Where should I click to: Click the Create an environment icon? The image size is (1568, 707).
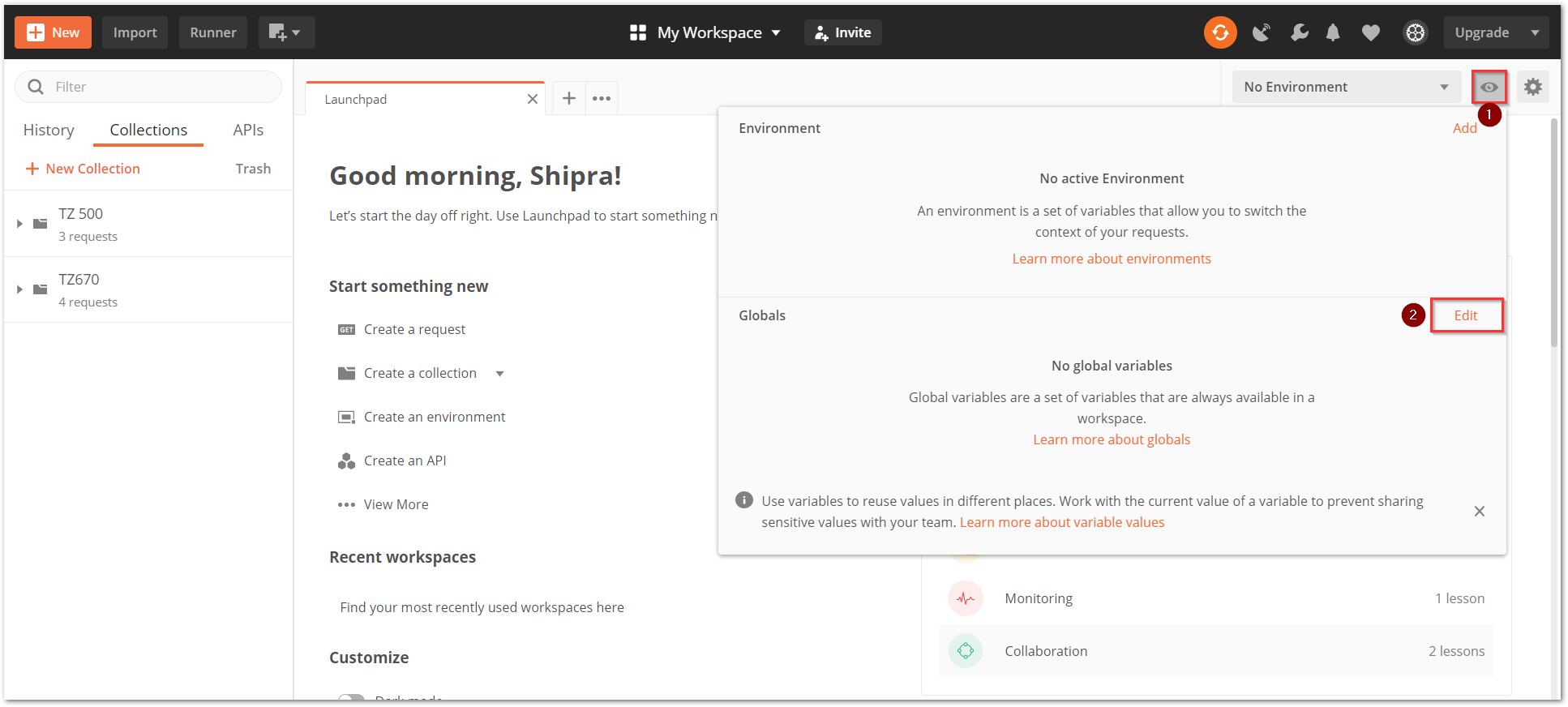(x=346, y=418)
